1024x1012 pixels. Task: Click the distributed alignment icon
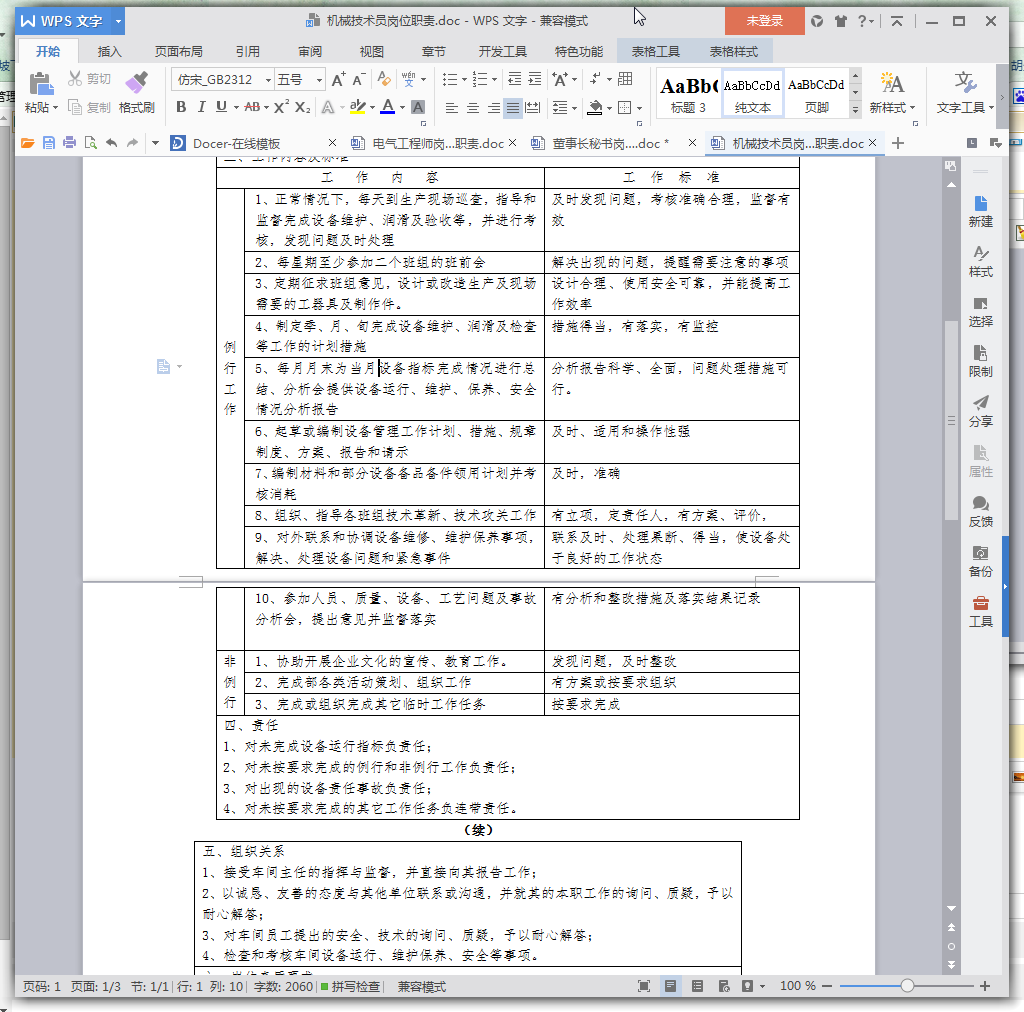tap(533, 108)
